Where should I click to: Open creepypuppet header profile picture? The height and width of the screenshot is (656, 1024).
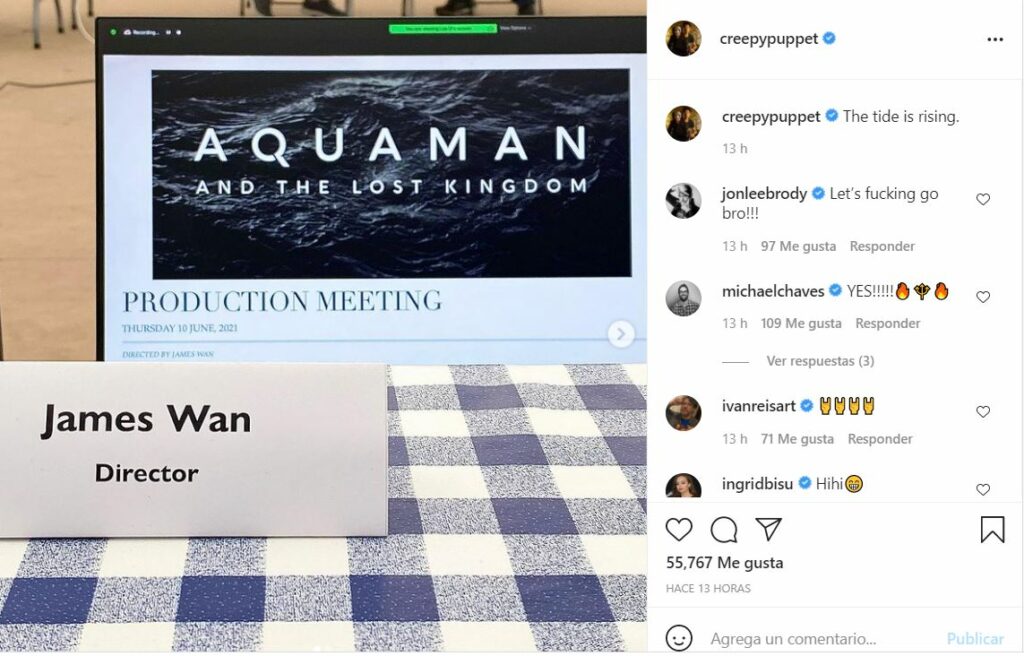[683, 39]
